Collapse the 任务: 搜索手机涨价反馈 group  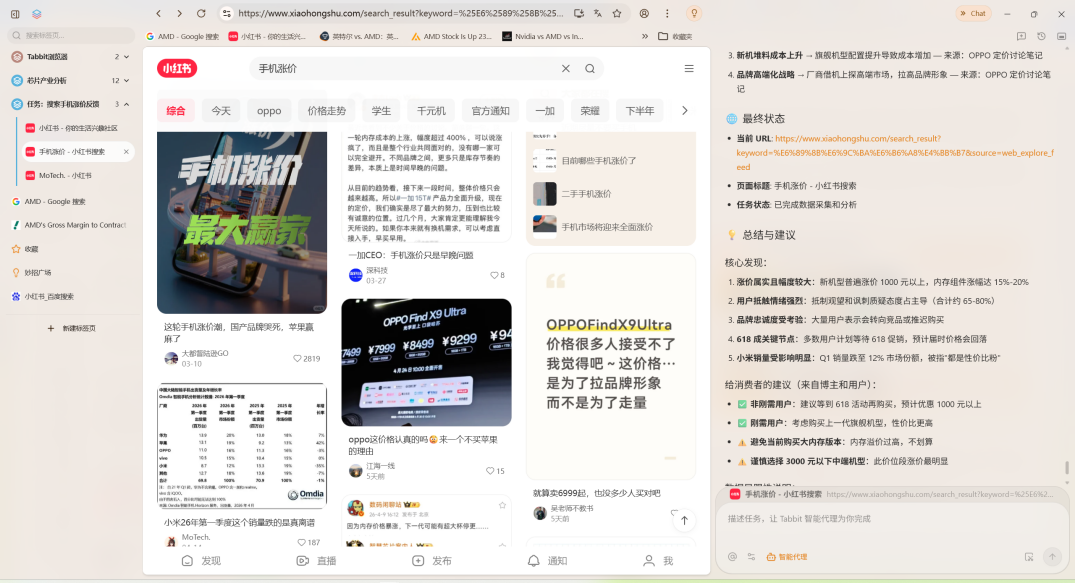pyautogui.click(x=127, y=104)
